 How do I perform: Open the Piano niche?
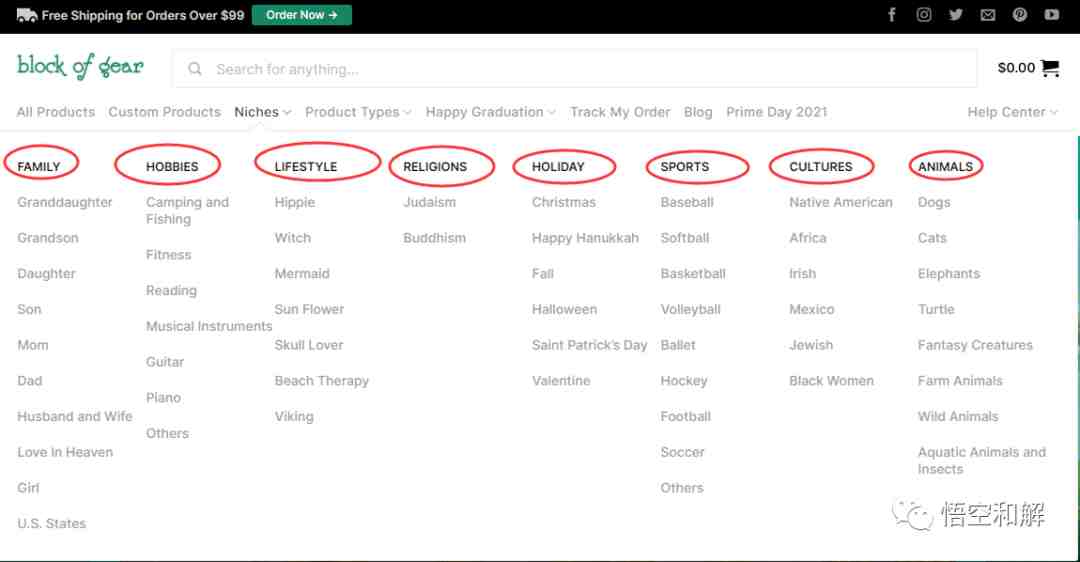click(x=163, y=398)
